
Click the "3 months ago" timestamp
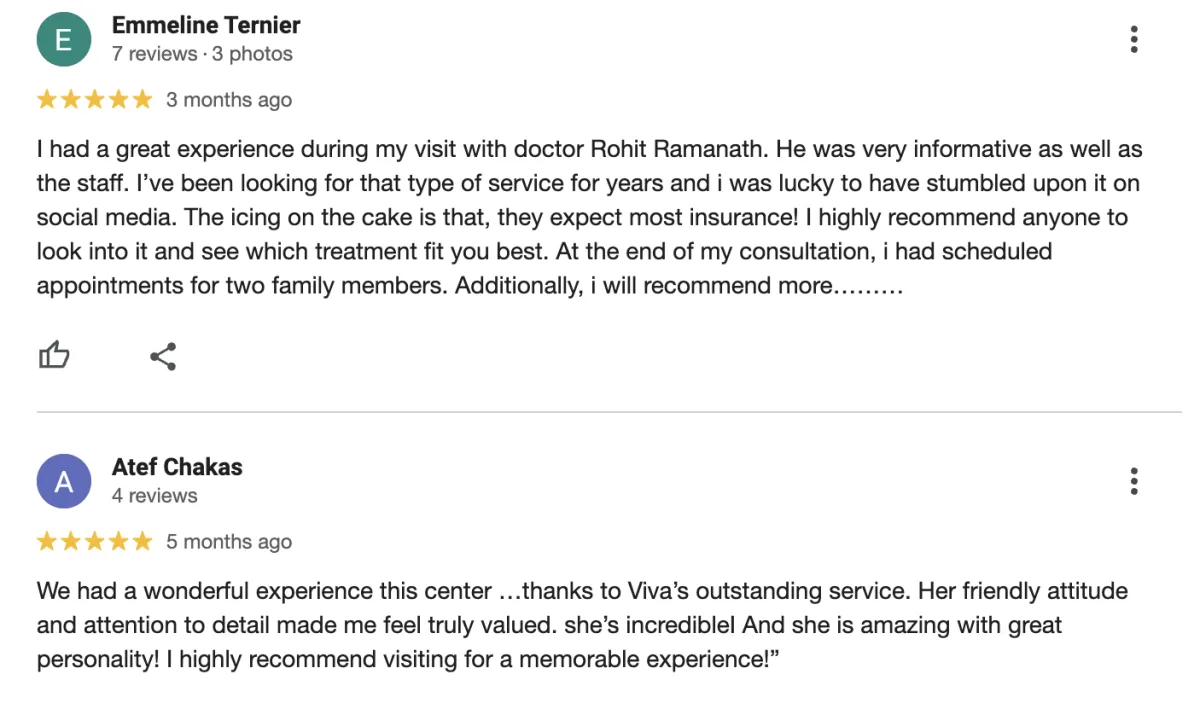point(229,100)
